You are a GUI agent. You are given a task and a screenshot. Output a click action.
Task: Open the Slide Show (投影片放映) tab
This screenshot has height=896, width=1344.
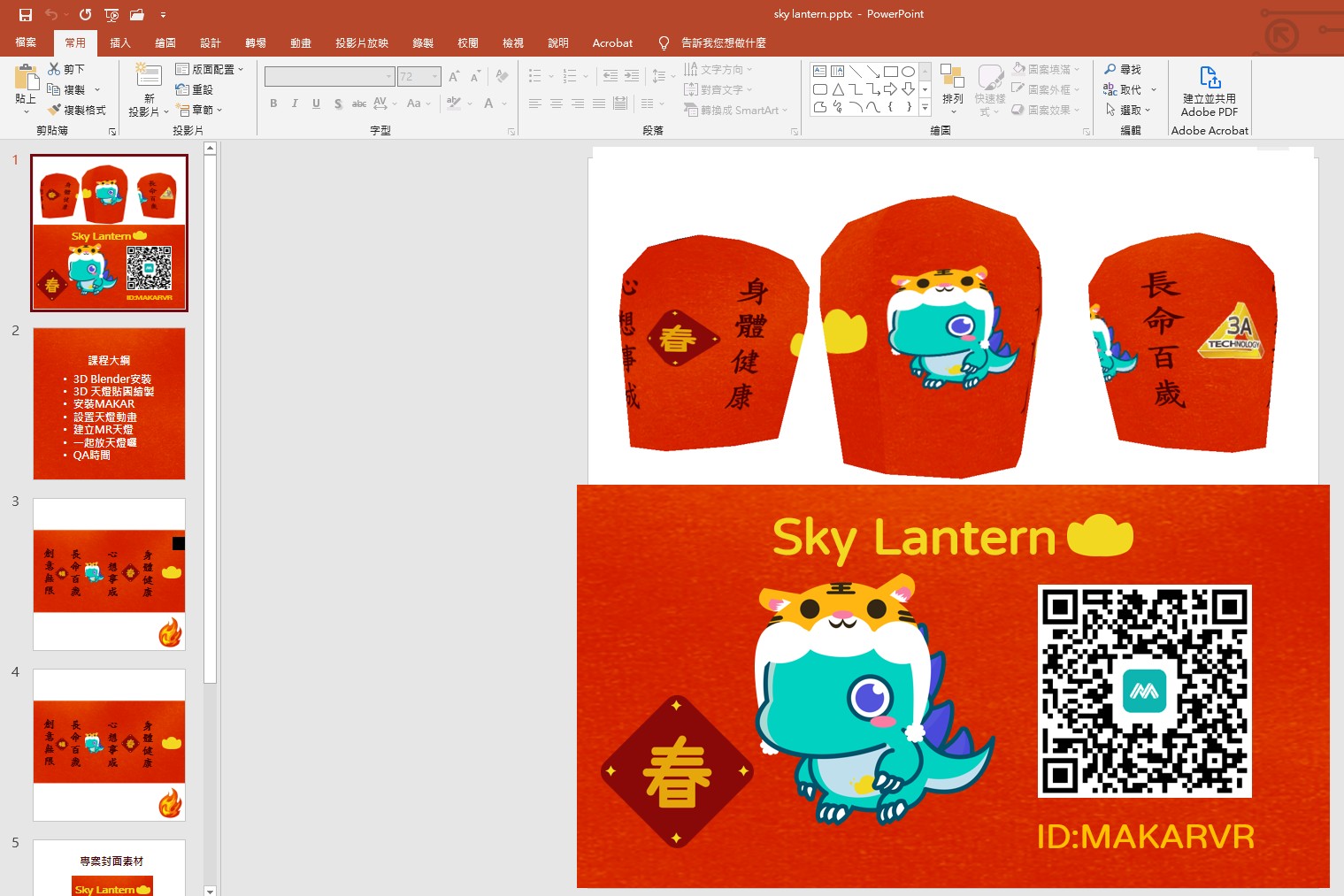point(361,42)
